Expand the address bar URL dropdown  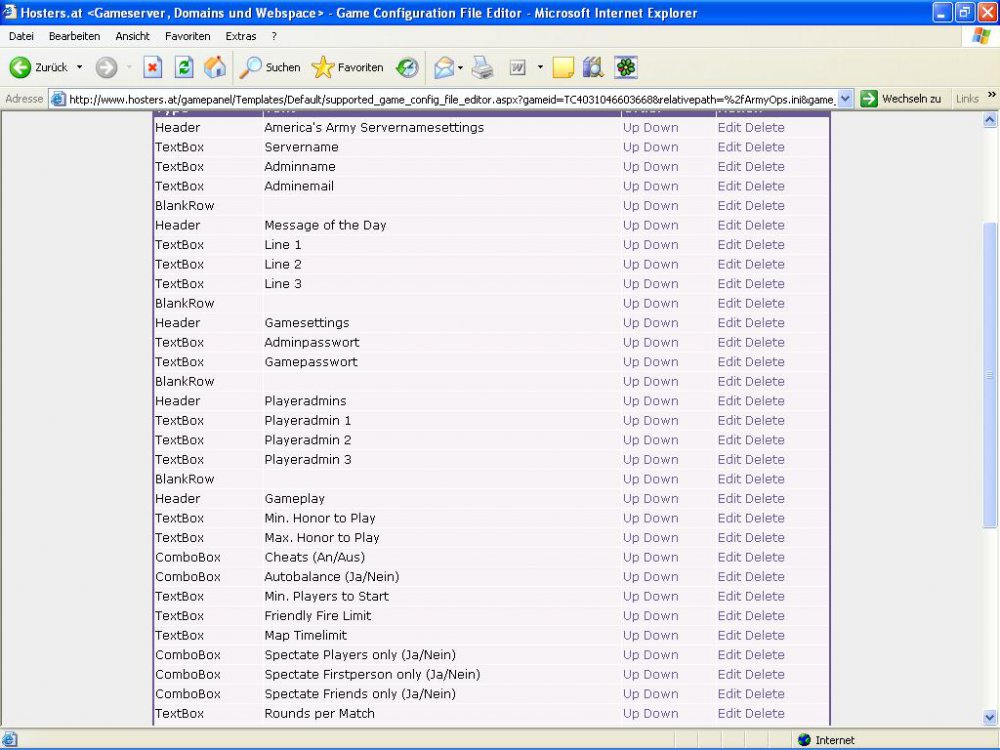pos(845,98)
